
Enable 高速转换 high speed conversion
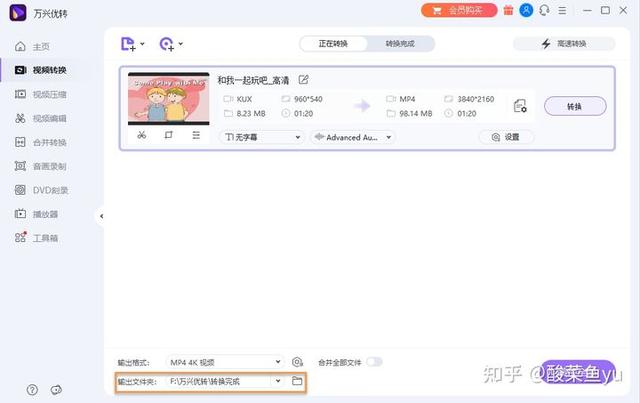[x=564, y=44]
